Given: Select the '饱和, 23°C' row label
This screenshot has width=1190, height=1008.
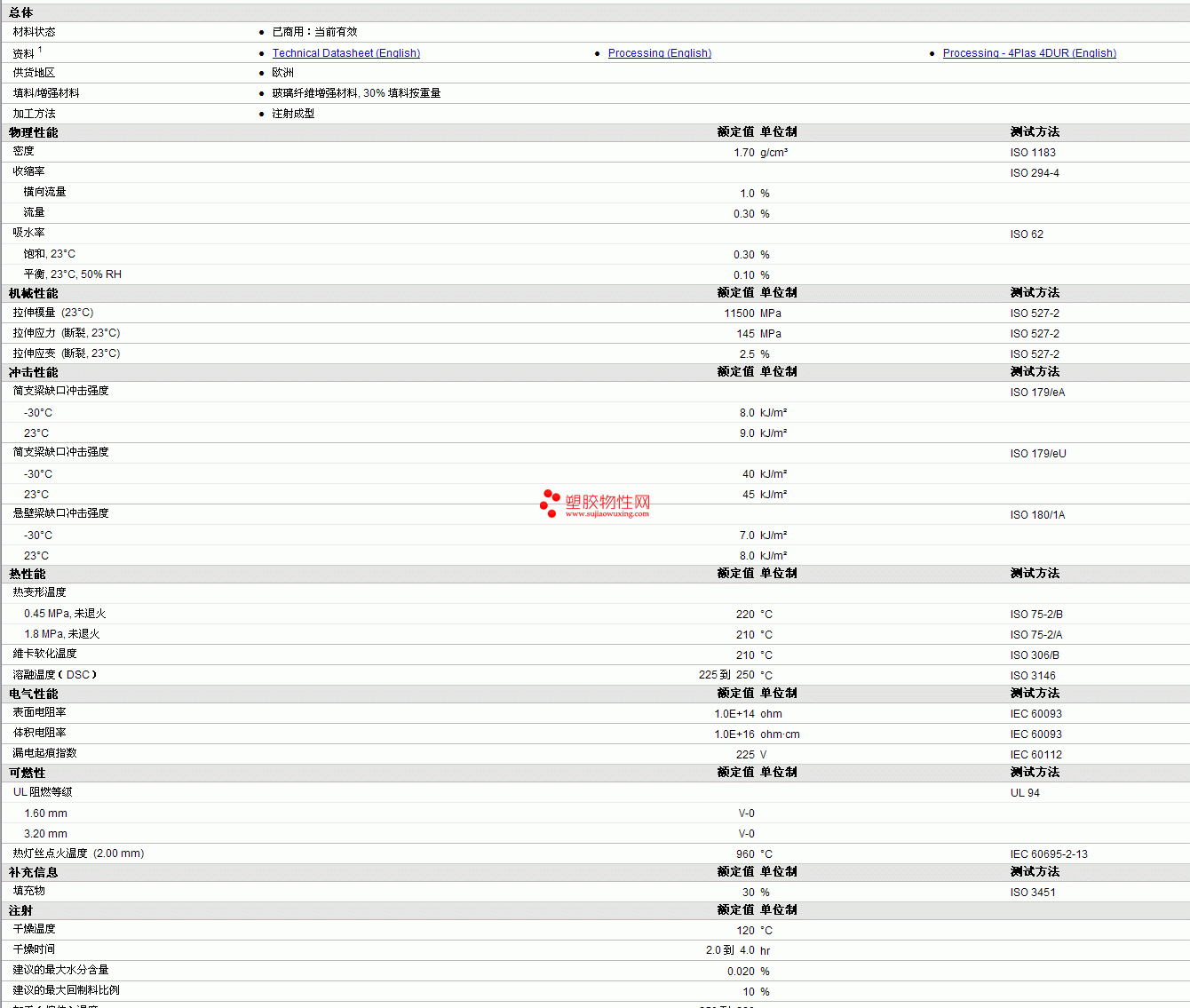Looking at the screenshot, I should 50,254.
